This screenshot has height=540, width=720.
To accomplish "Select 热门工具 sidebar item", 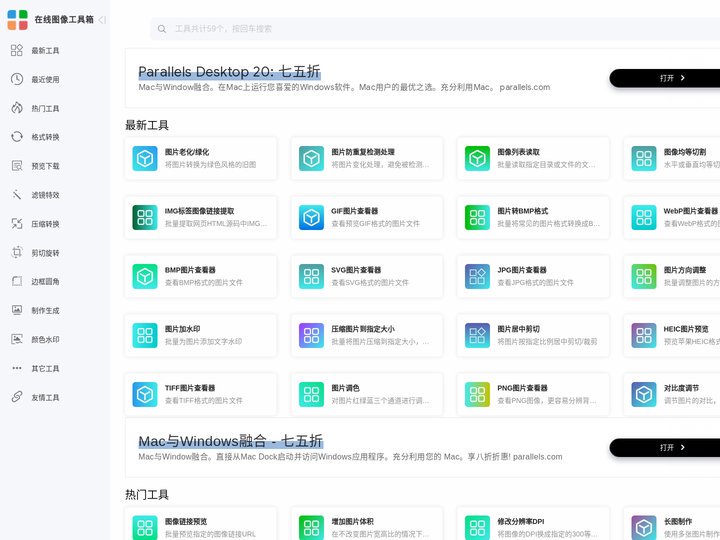I will 45,108.
